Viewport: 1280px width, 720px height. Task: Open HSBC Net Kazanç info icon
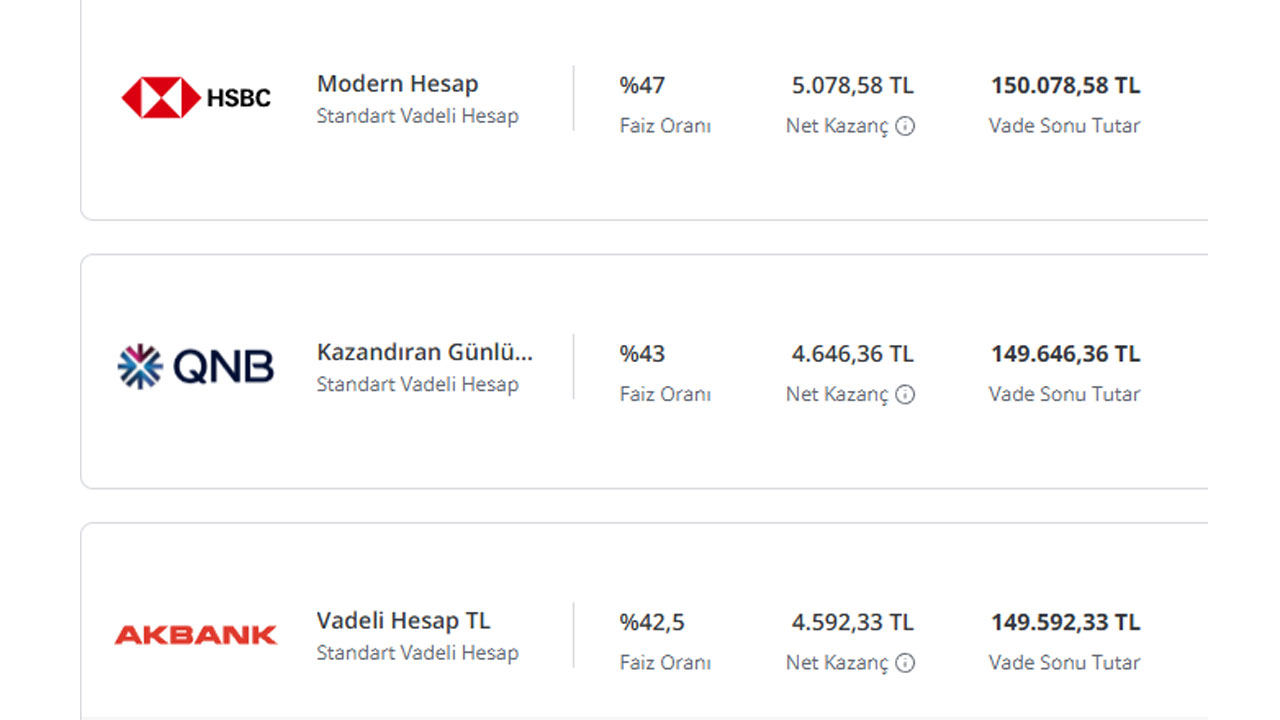coord(905,126)
